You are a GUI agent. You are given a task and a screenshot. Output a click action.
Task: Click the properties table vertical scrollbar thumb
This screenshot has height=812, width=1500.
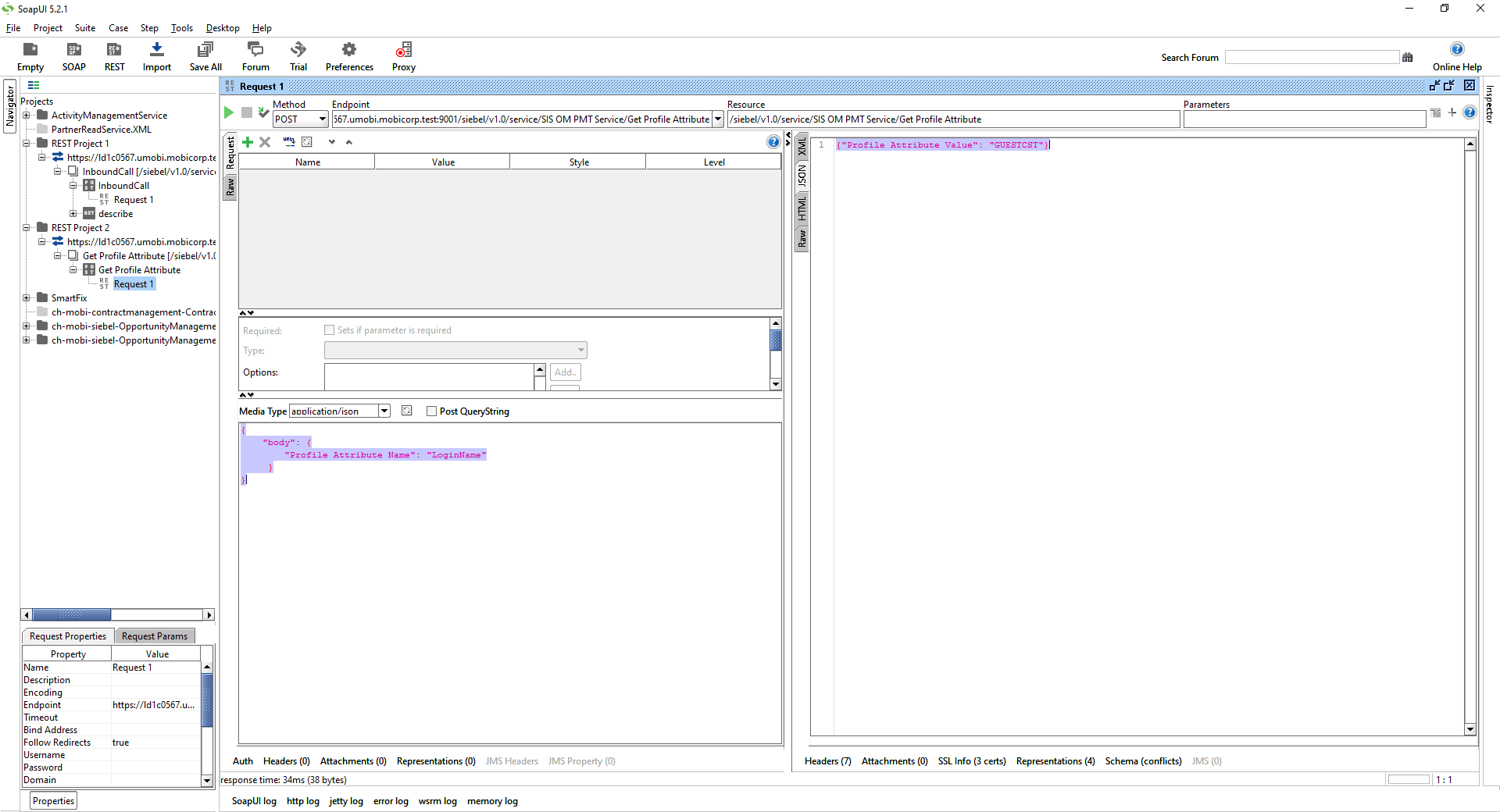tap(207, 700)
